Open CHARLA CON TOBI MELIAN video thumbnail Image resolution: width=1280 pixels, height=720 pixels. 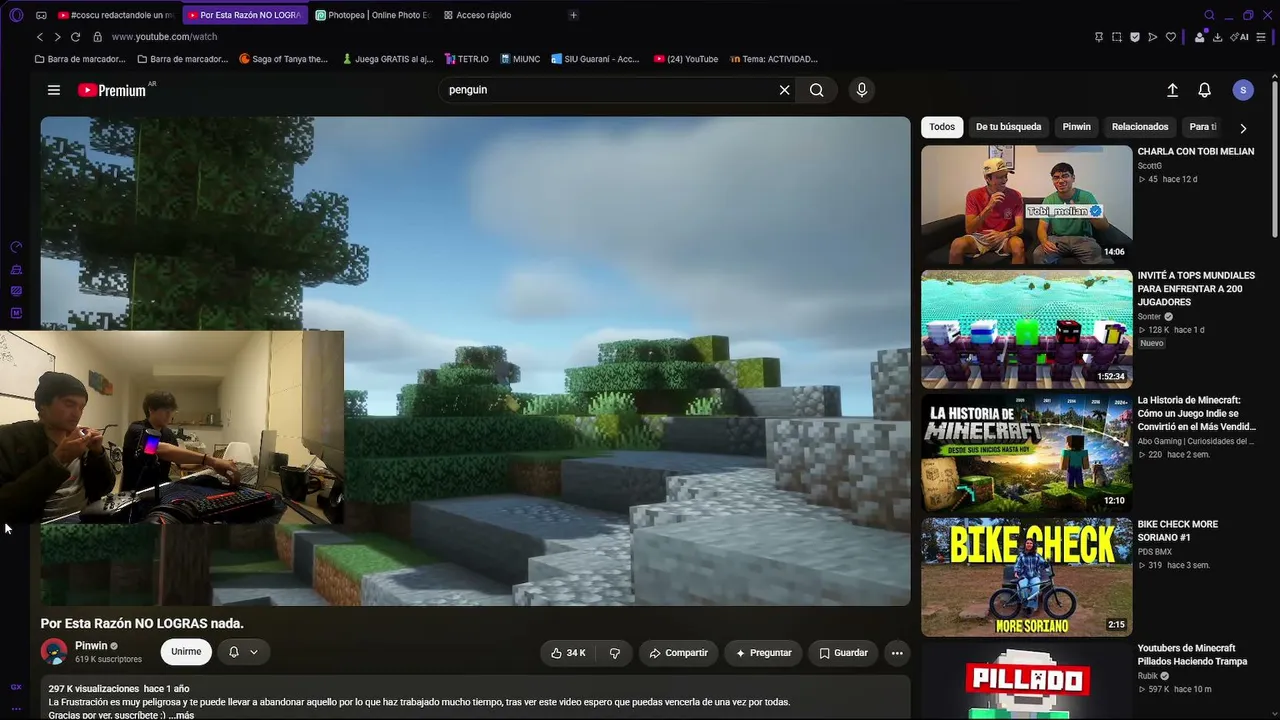point(1027,205)
